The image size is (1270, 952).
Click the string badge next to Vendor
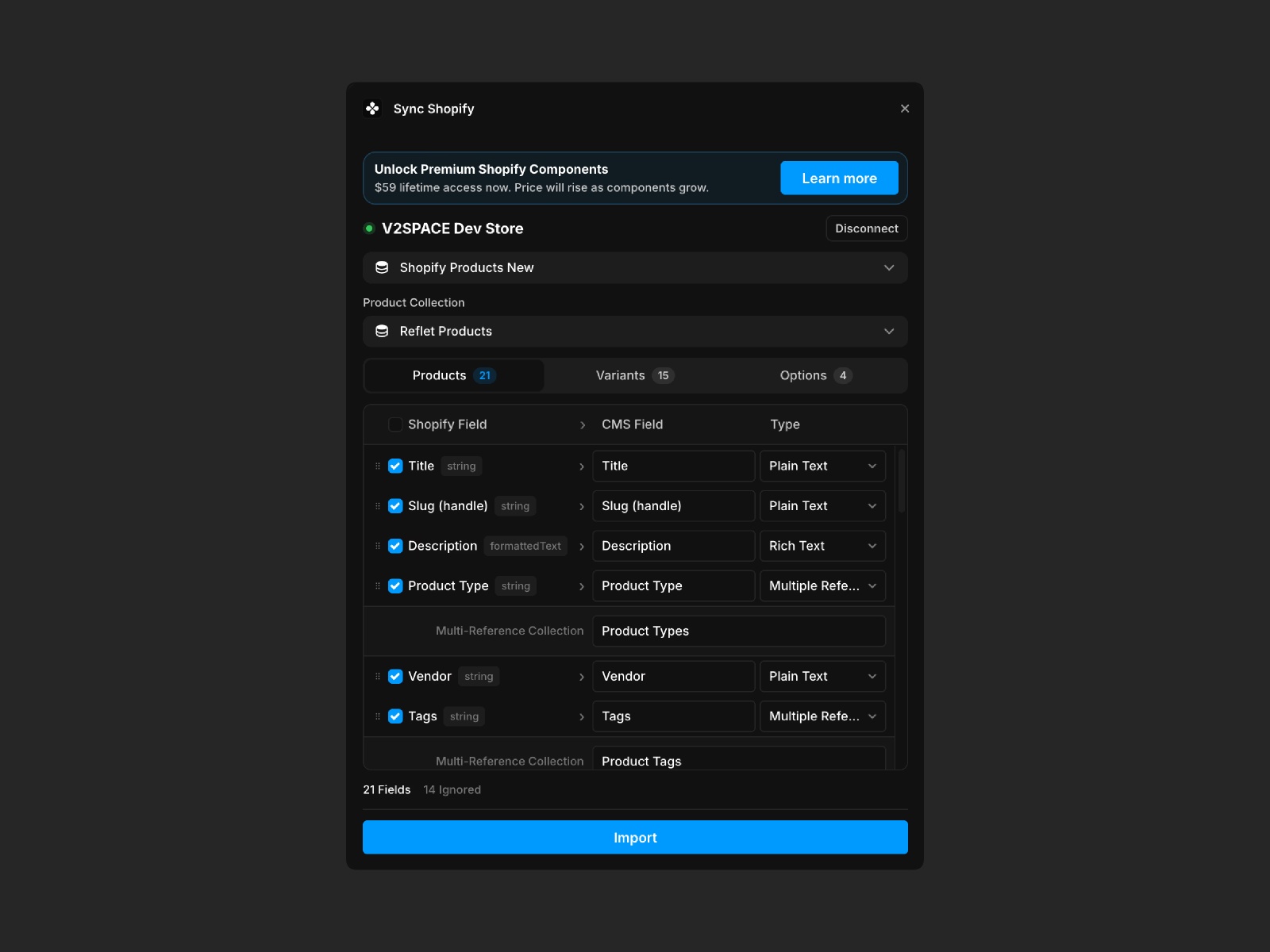click(479, 677)
